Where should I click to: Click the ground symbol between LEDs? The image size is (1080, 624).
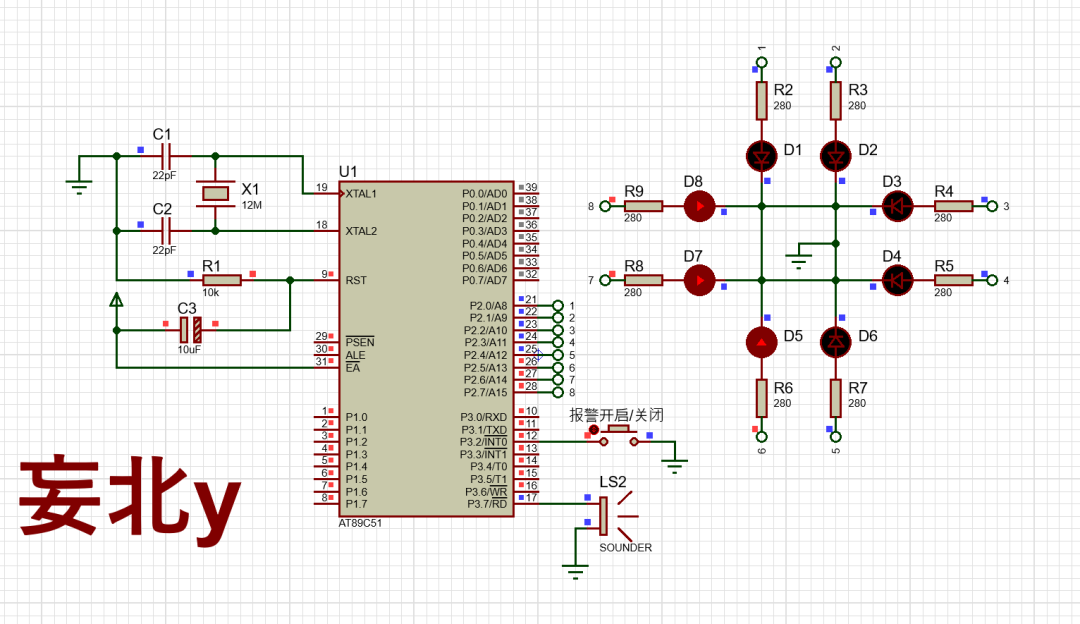point(799,260)
